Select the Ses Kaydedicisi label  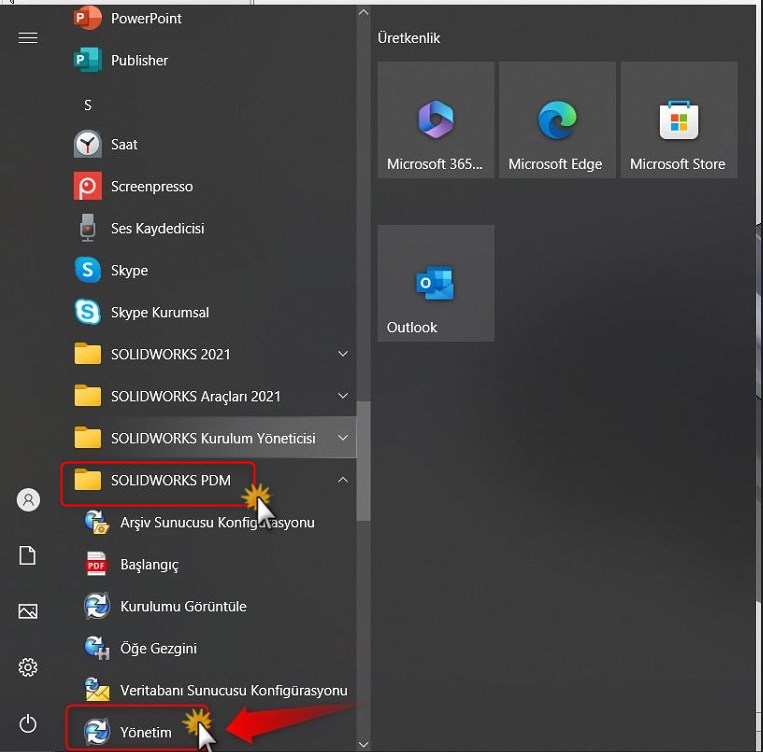(158, 228)
